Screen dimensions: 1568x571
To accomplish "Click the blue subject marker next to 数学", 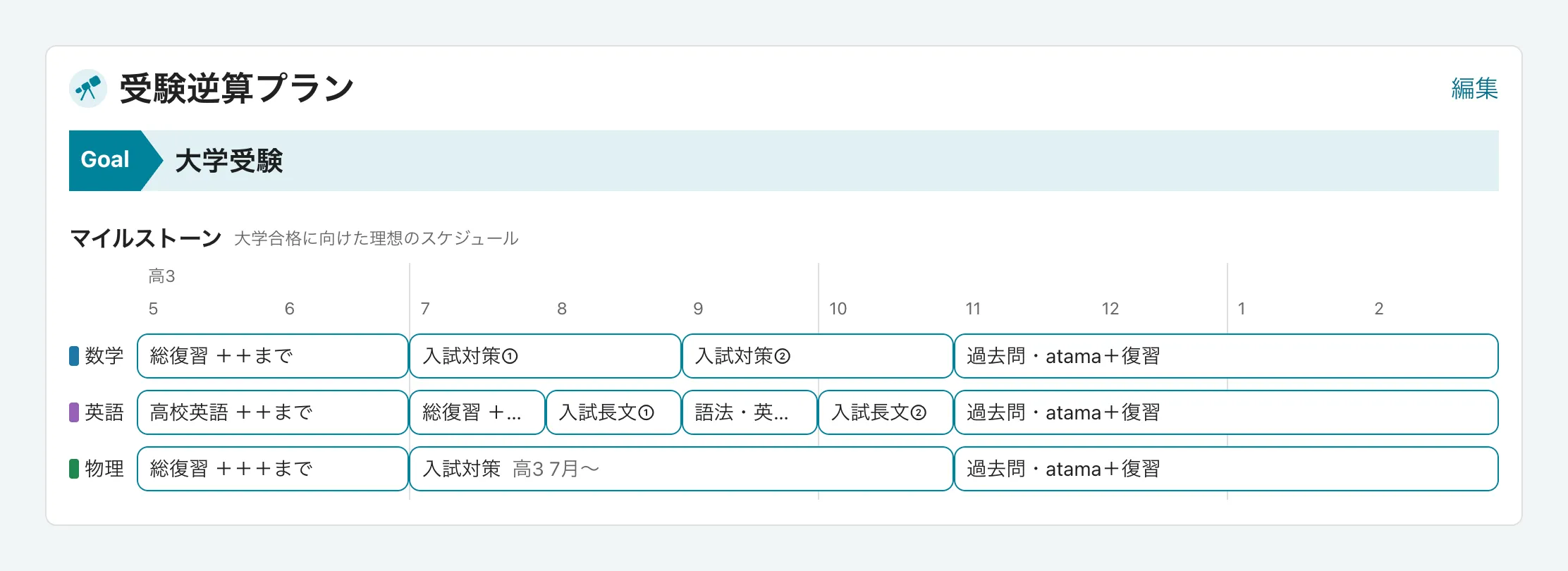I will pyautogui.click(x=73, y=356).
